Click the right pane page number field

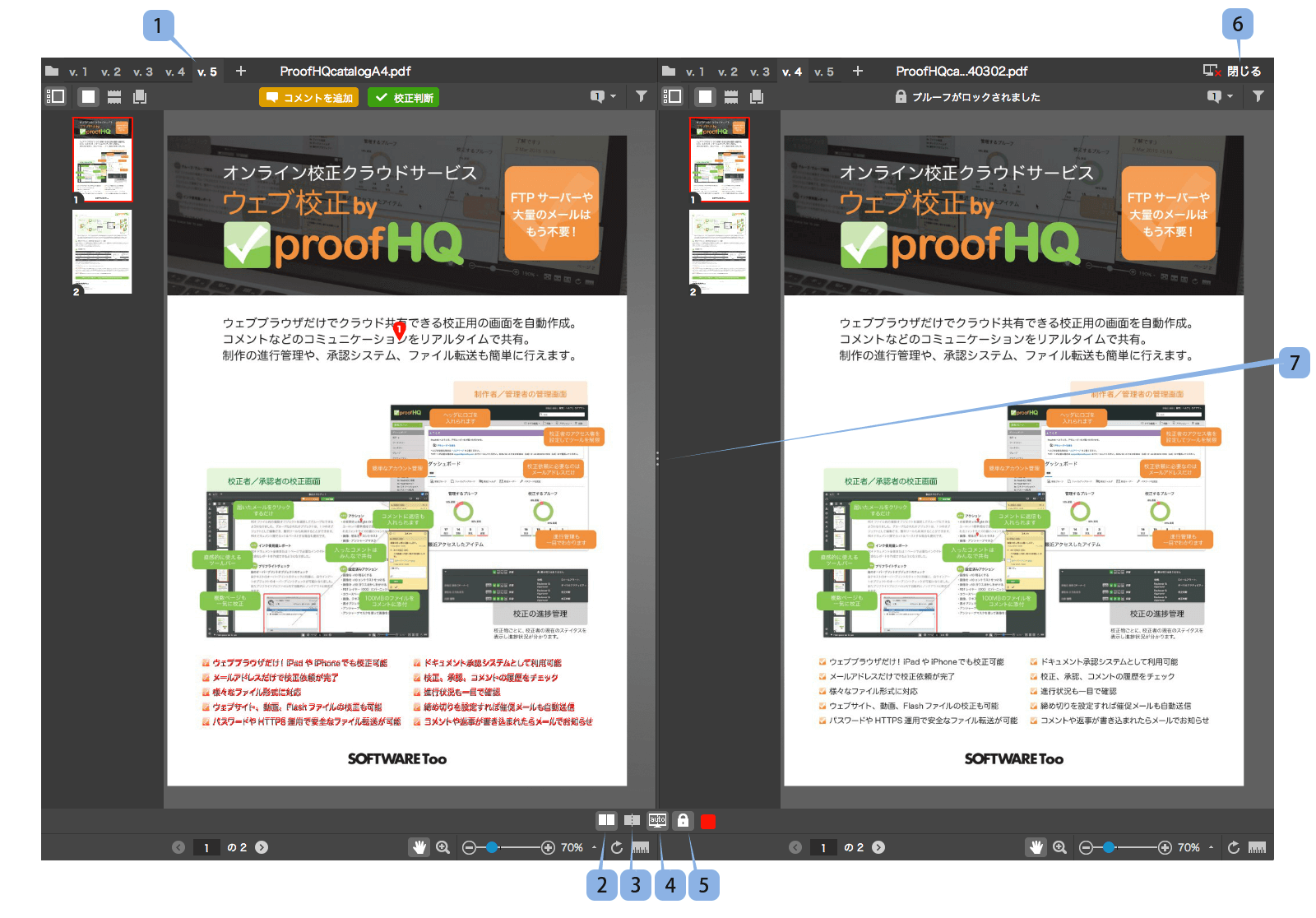tap(823, 847)
